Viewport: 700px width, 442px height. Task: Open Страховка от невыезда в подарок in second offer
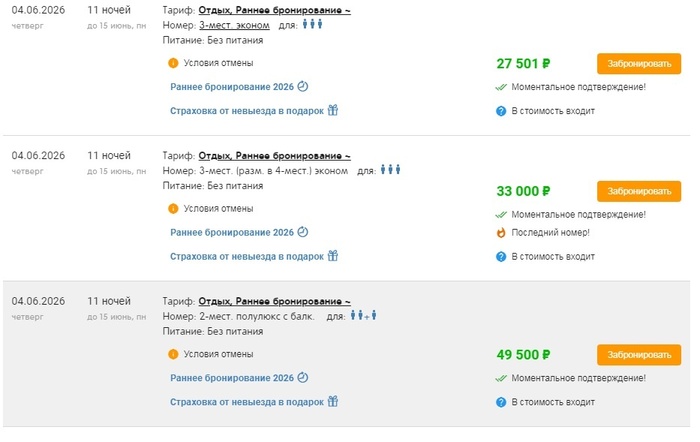click(x=247, y=256)
